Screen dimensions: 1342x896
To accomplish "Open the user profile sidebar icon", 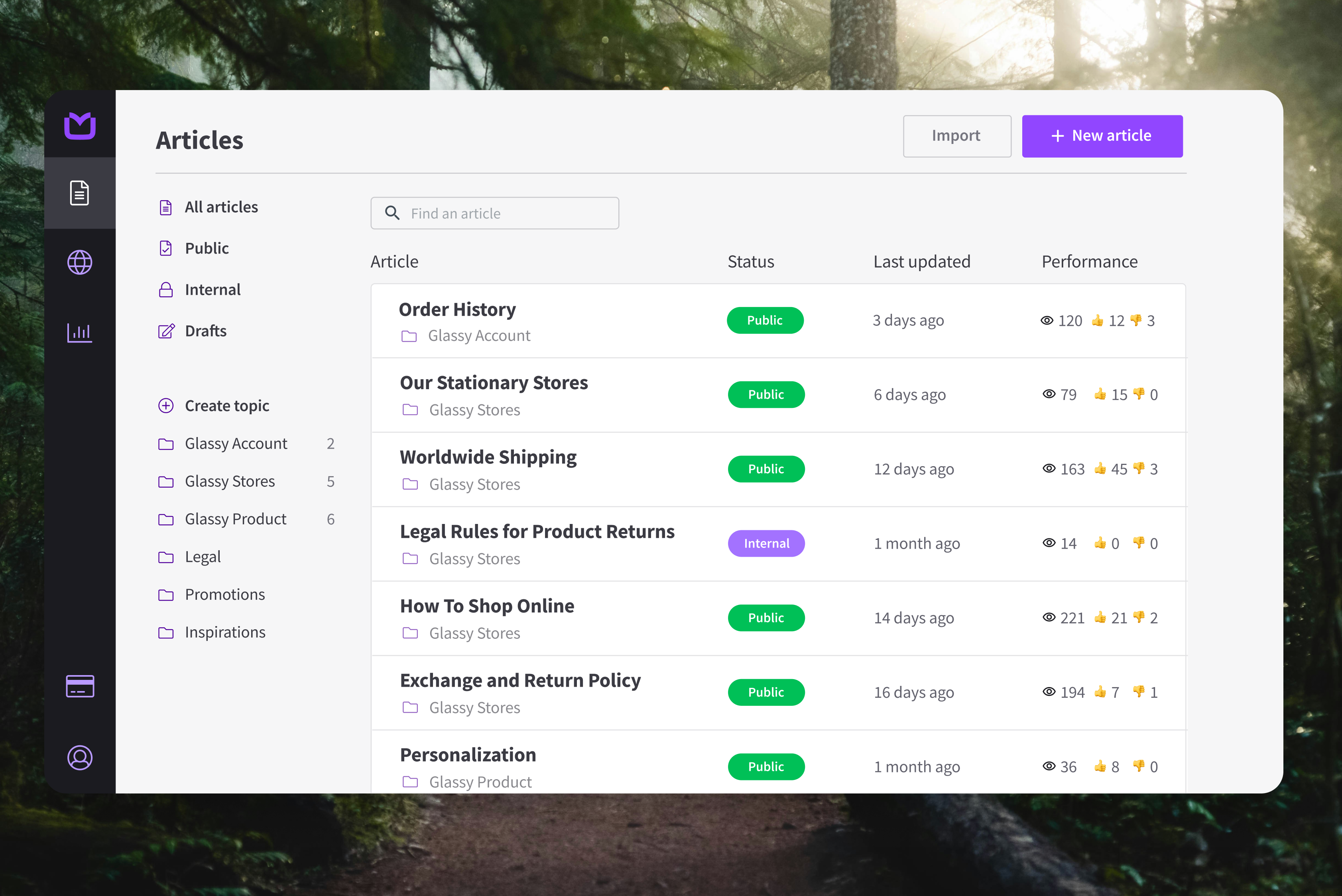I will (79, 758).
